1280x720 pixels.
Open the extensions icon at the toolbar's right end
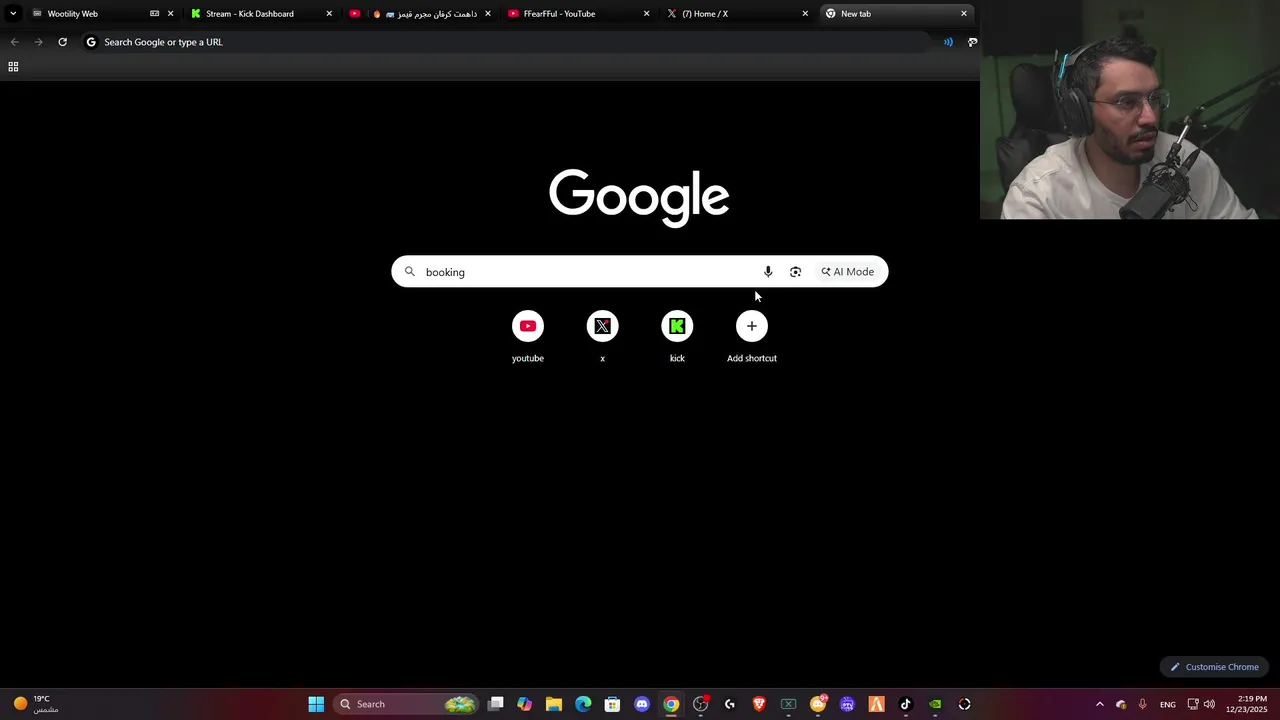tap(972, 42)
